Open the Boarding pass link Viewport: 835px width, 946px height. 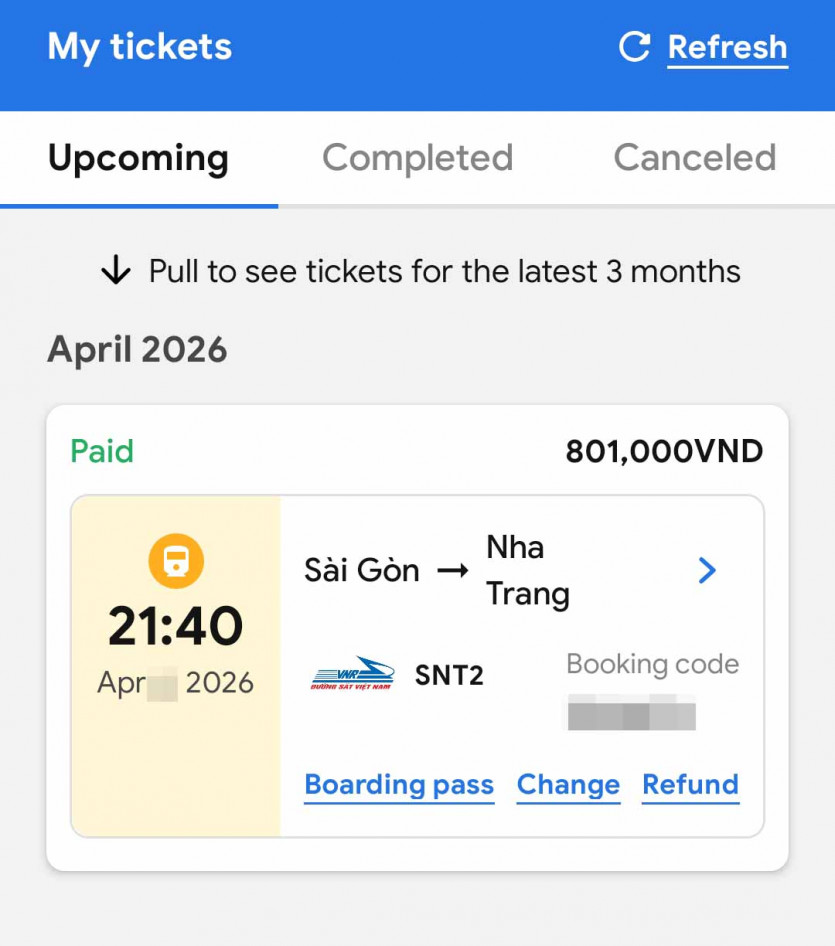click(x=399, y=785)
